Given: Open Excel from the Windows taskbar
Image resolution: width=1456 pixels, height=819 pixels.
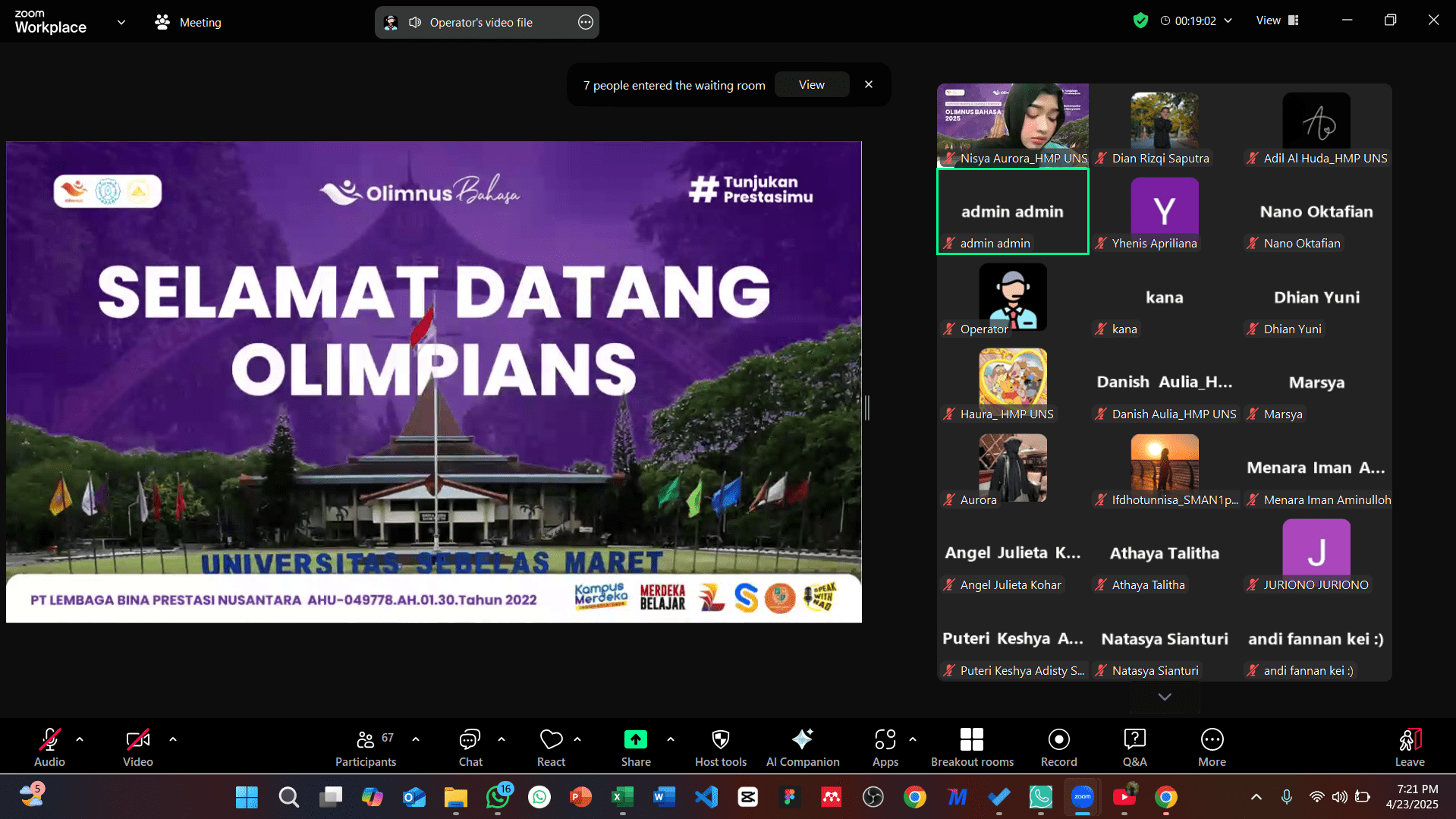Looking at the screenshot, I should coord(622,797).
